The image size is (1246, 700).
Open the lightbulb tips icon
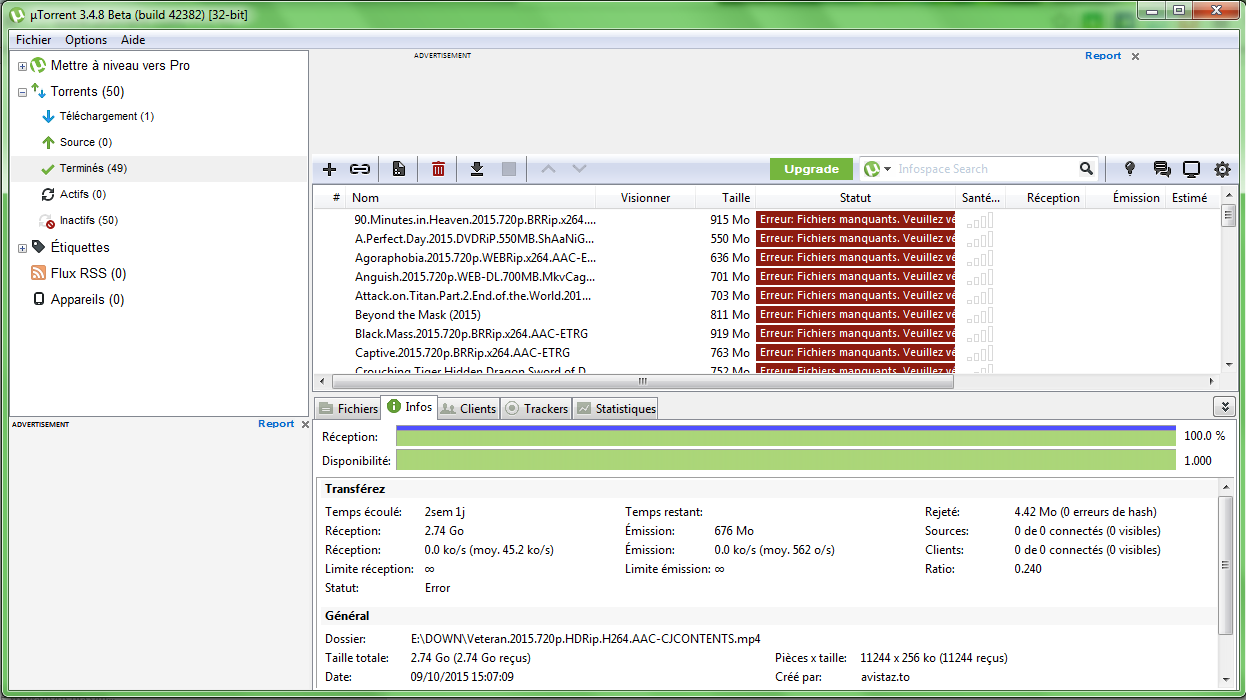pyautogui.click(x=1130, y=169)
